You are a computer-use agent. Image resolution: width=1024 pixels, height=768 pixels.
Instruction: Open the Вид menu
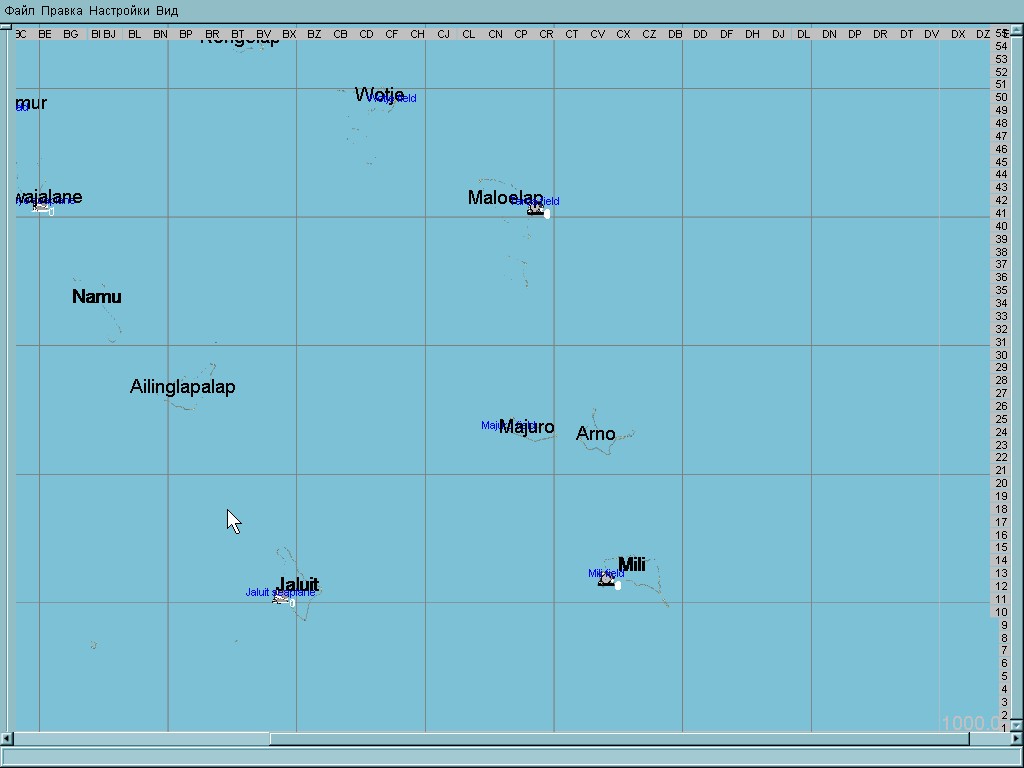click(x=167, y=10)
